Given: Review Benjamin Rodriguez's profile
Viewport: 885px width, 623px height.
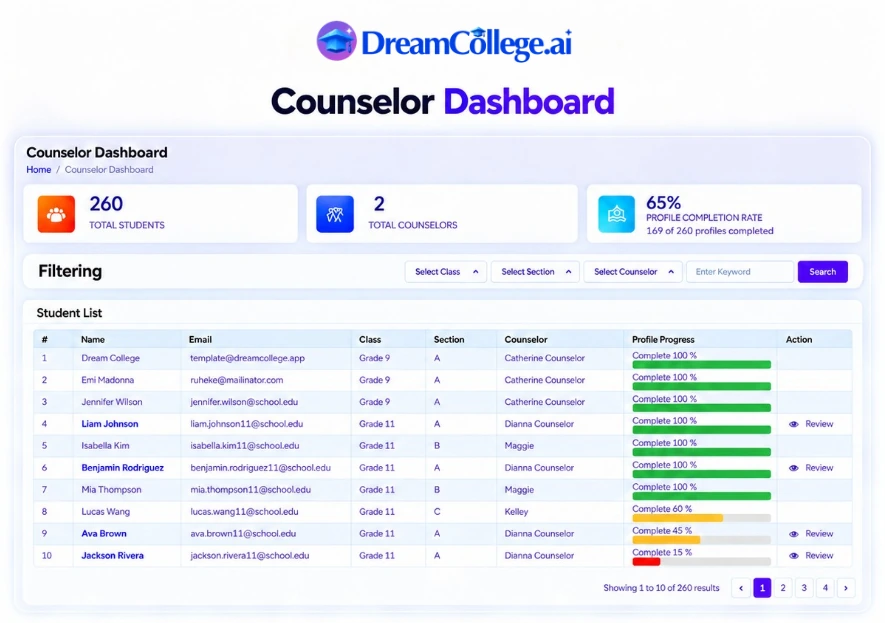Looking at the screenshot, I should tap(819, 468).
